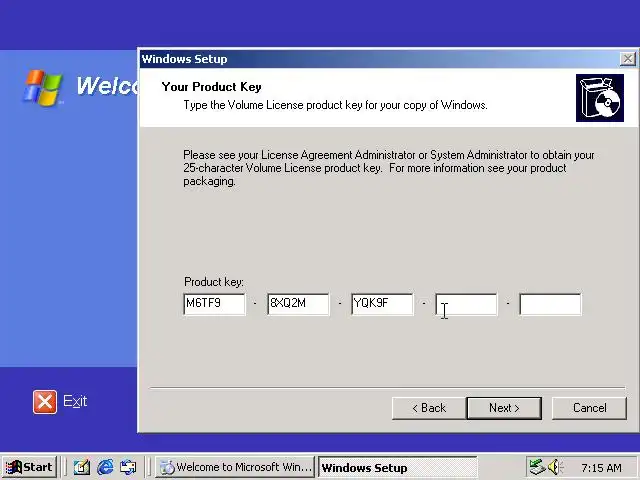The image size is (640, 480).
Task: Click the Next button in Windows Setup
Action: coord(504,408)
